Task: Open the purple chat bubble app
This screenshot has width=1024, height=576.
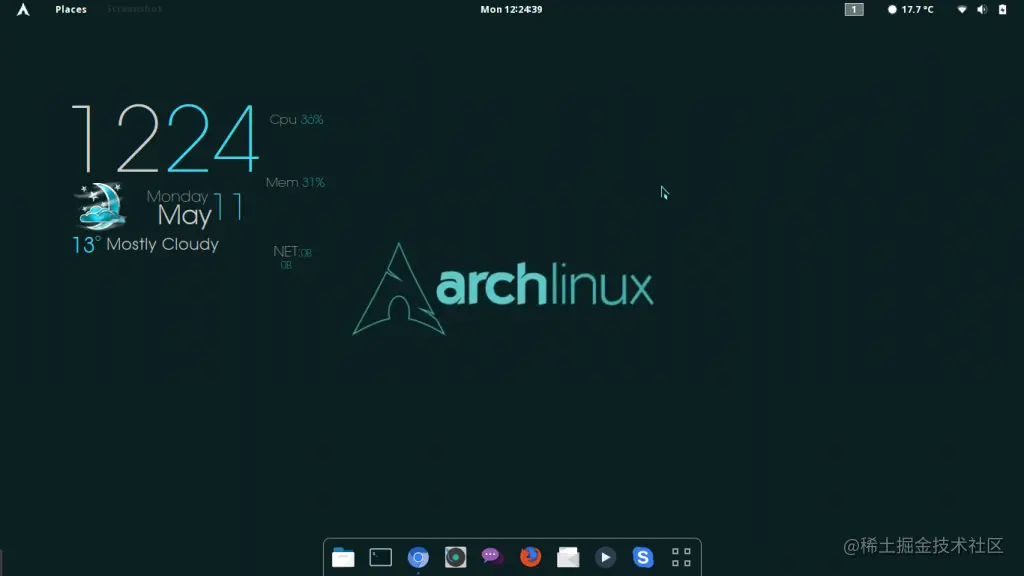Action: coord(492,556)
